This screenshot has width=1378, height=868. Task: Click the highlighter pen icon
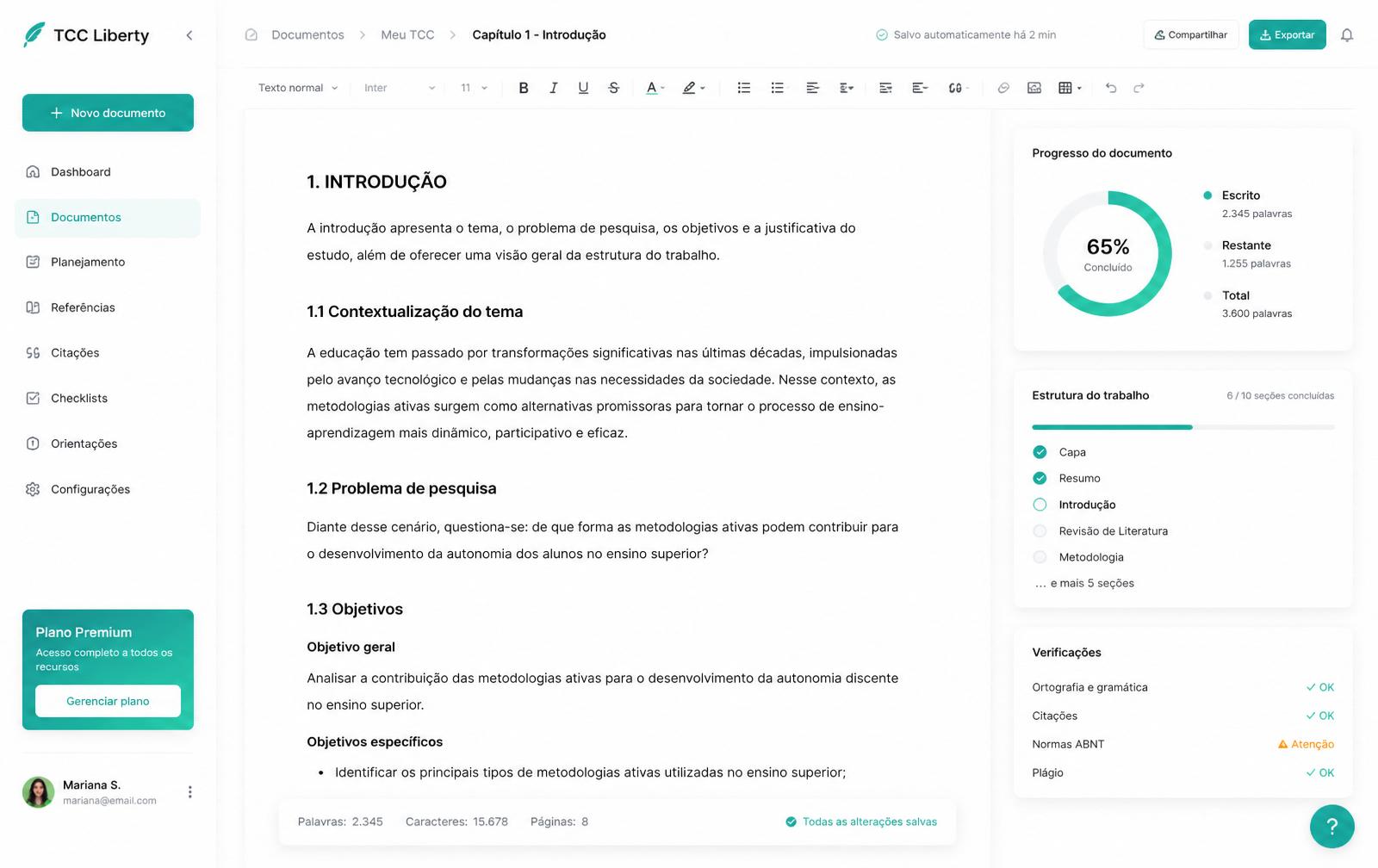coord(689,88)
